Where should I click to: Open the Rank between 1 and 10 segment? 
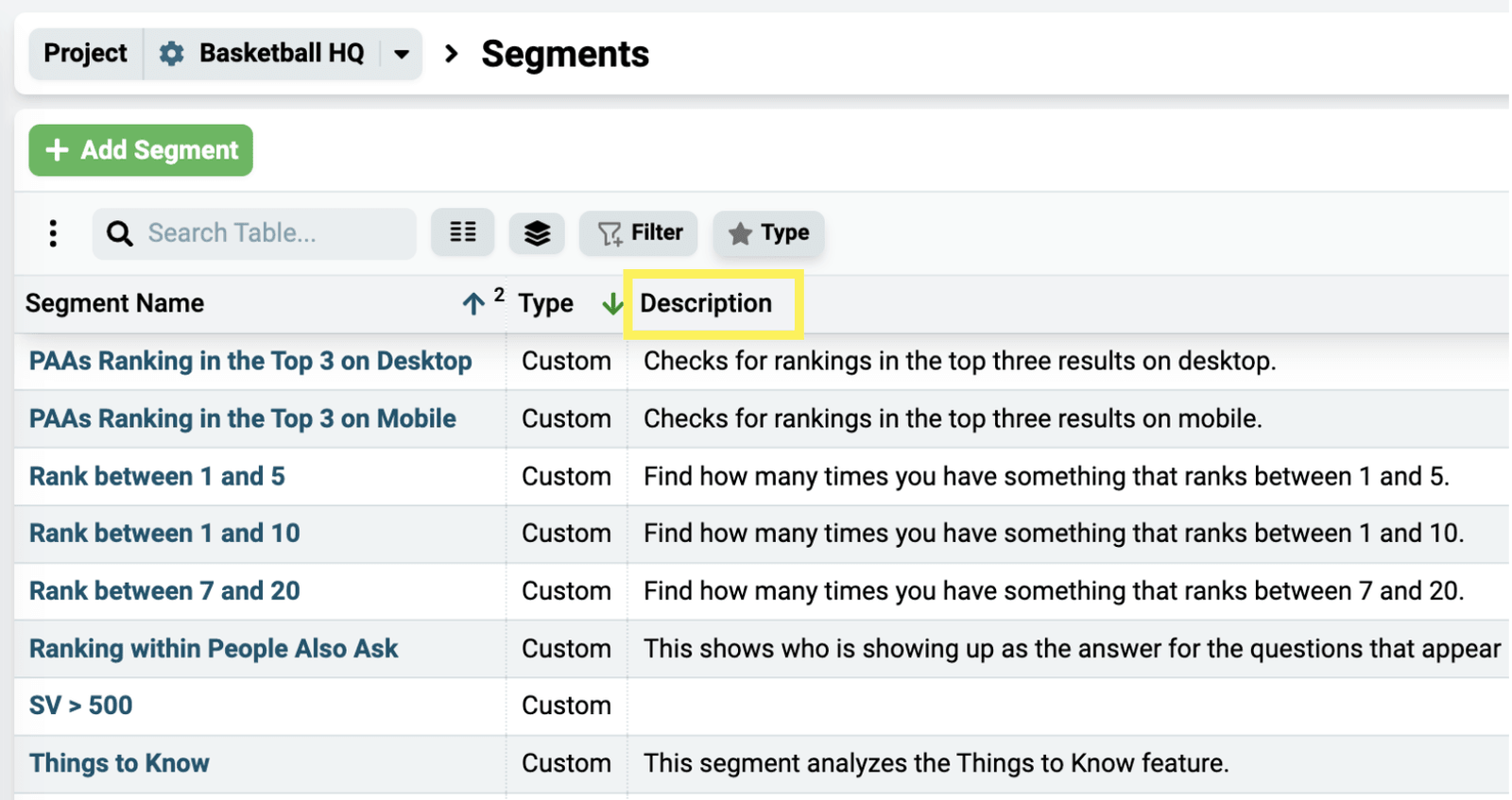coord(164,533)
